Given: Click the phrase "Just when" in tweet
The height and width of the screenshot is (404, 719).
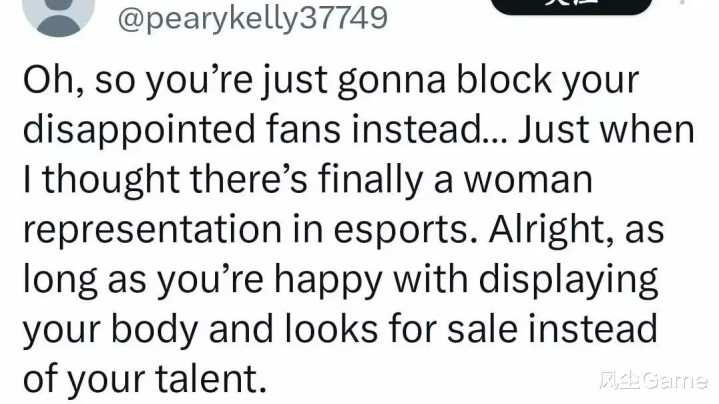Looking at the screenshot, I should (x=606, y=129).
